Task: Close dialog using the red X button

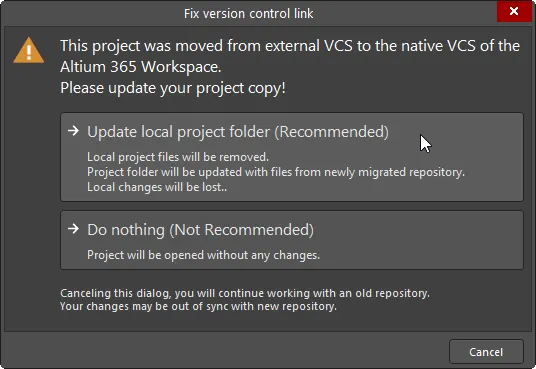Action: coord(514,11)
